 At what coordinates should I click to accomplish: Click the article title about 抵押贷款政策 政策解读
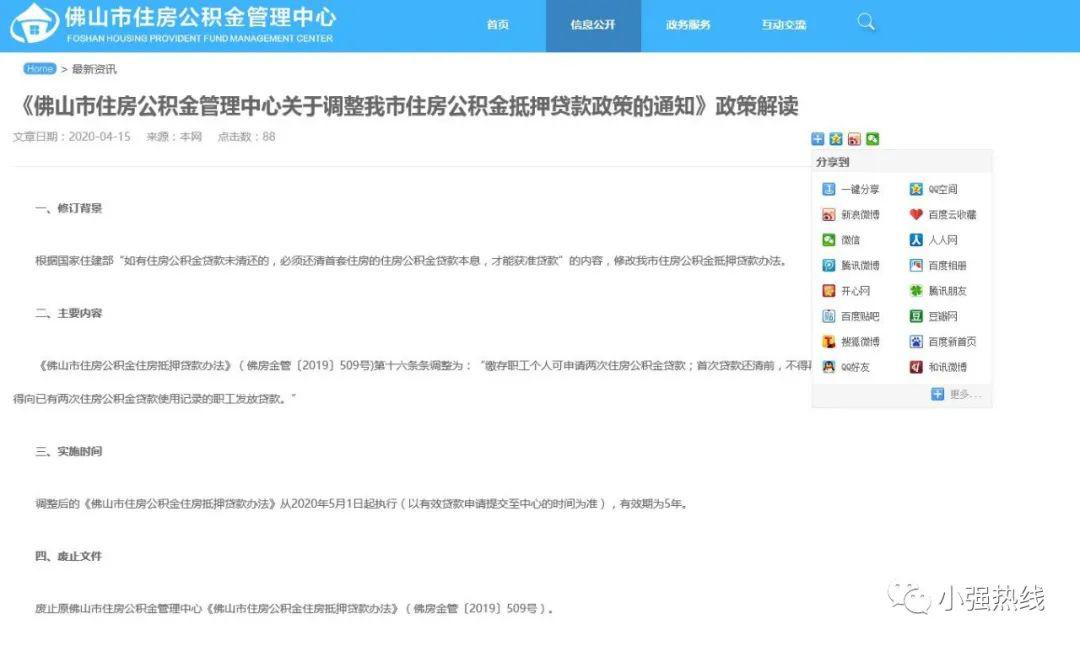[x=406, y=106]
